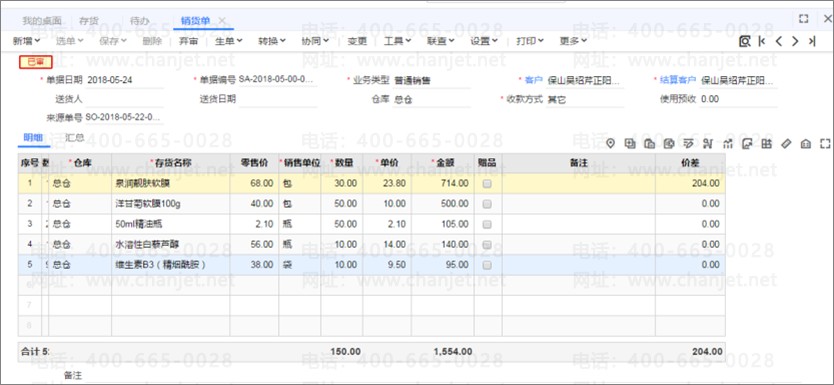Image resolution: width=834 pixels, height=385 pixels.
Task: Click the 结算客户 link label
Action: coord(678,81)
